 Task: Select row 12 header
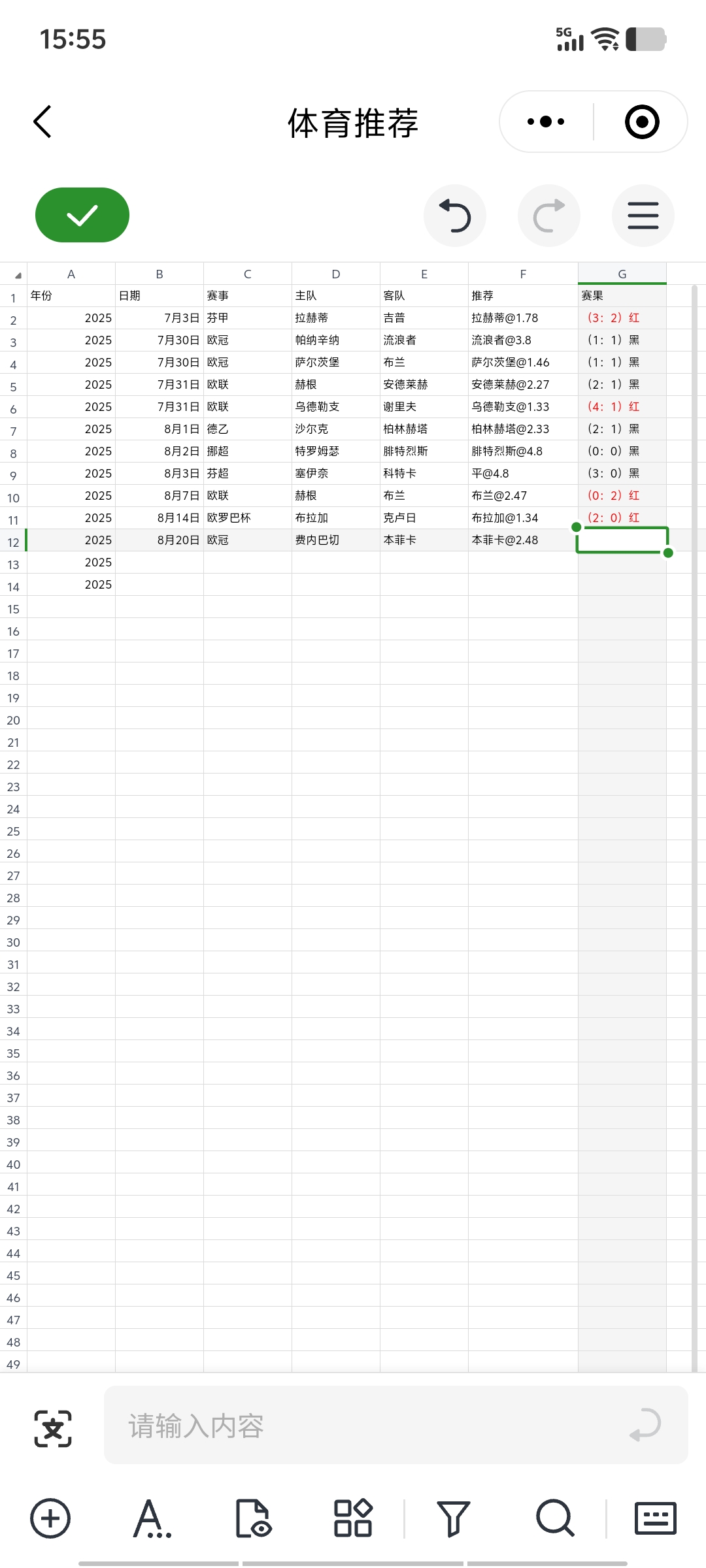[13, 542]
